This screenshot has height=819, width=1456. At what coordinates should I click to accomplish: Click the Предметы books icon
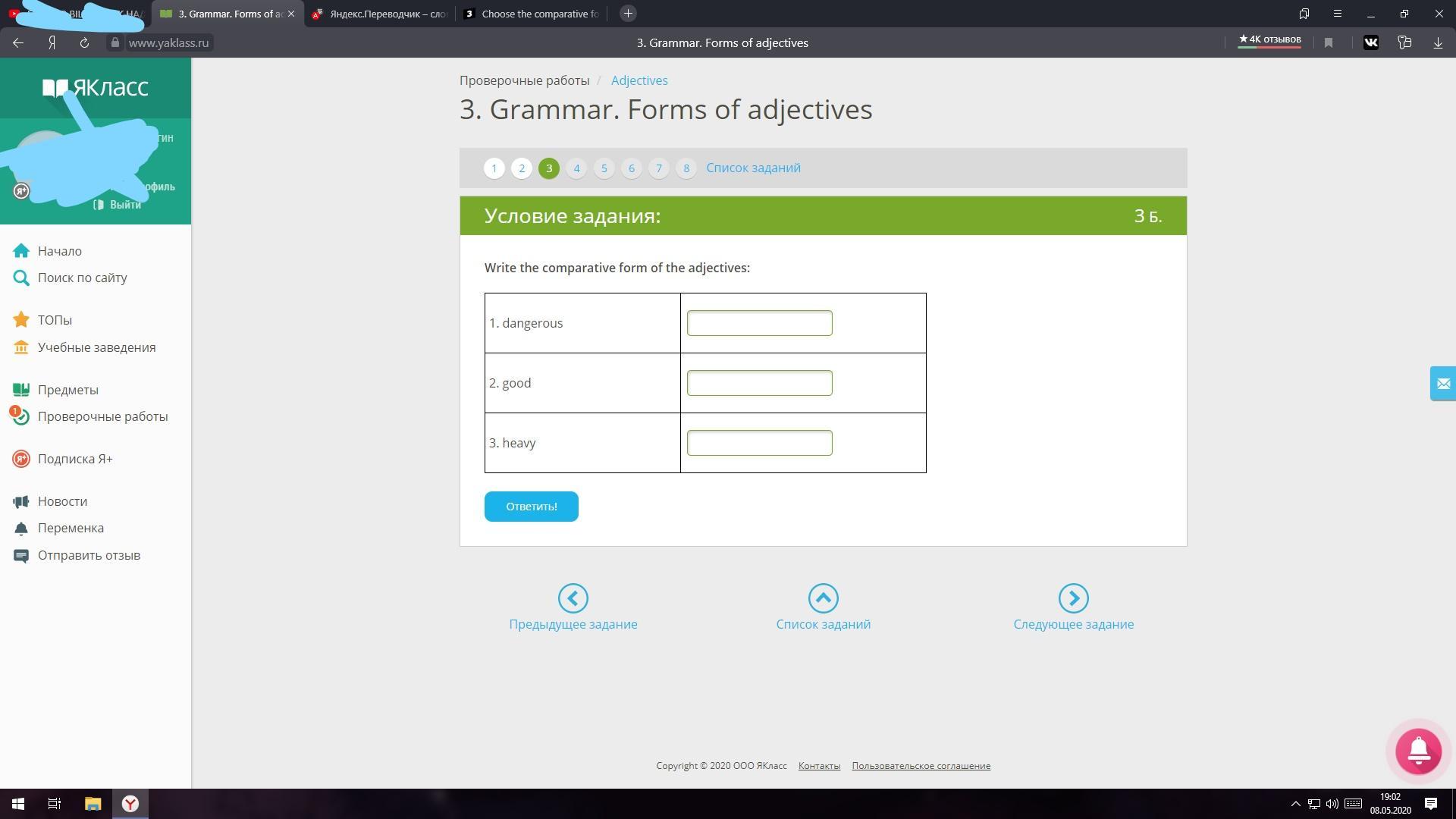[21, 390]
